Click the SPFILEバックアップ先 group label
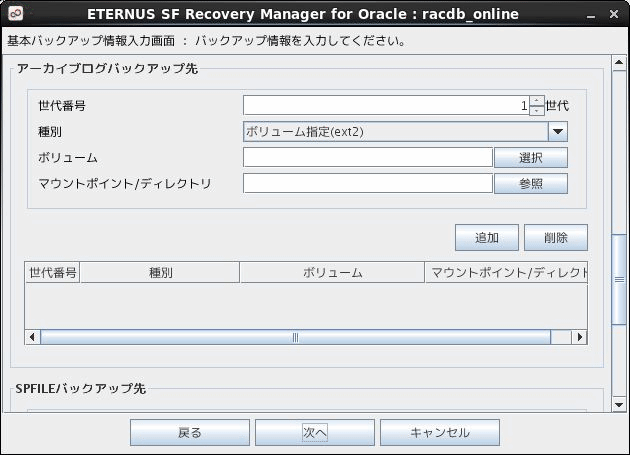 tap(81, 388)
